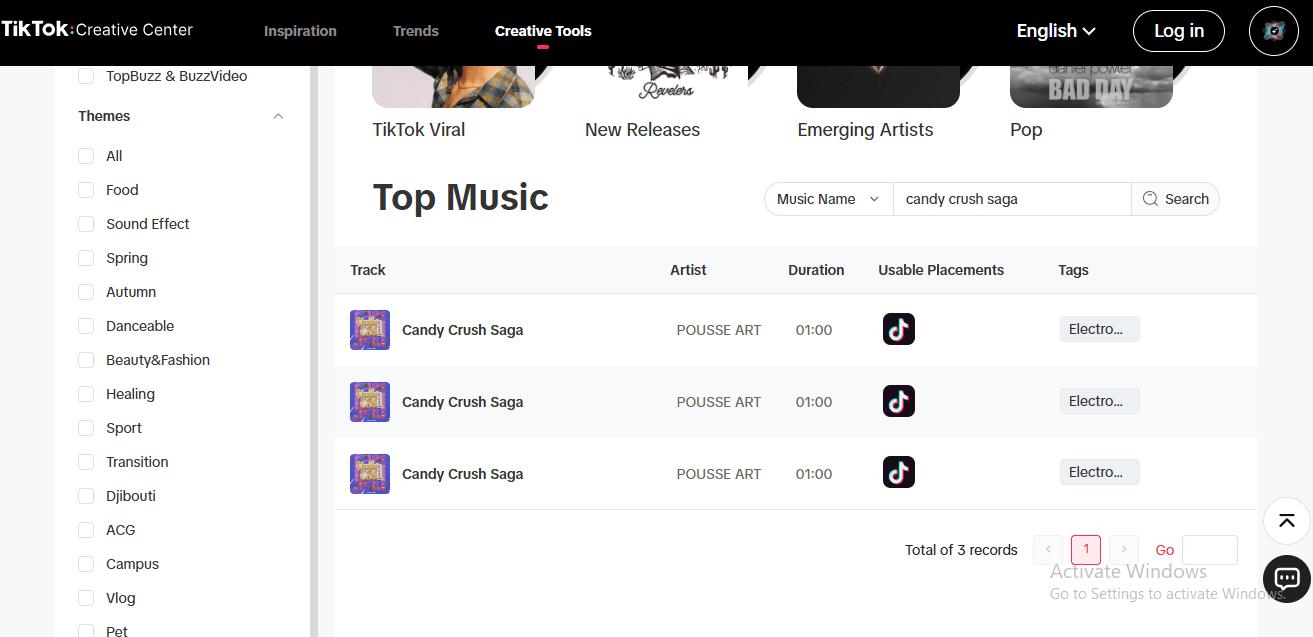Select page 1 in pagination
Viewport: 1313px width, 637px height.
point(1086,549)
